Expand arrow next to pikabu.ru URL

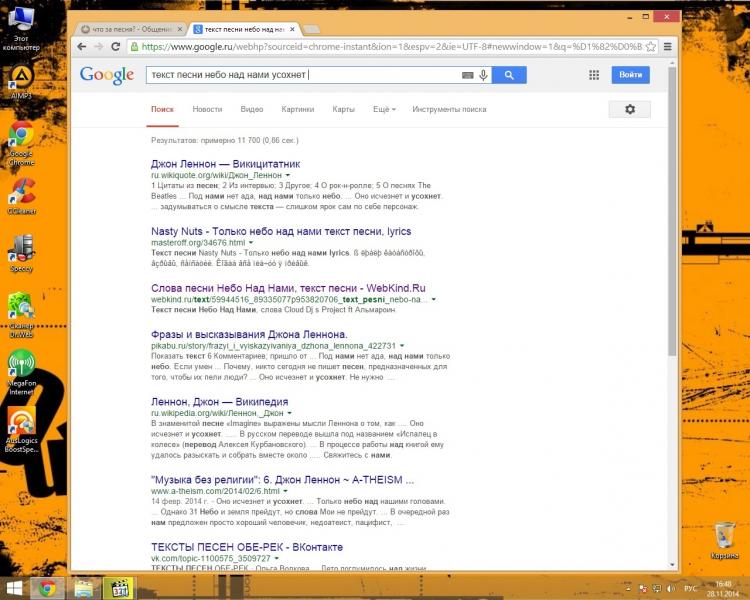point(402,345)
